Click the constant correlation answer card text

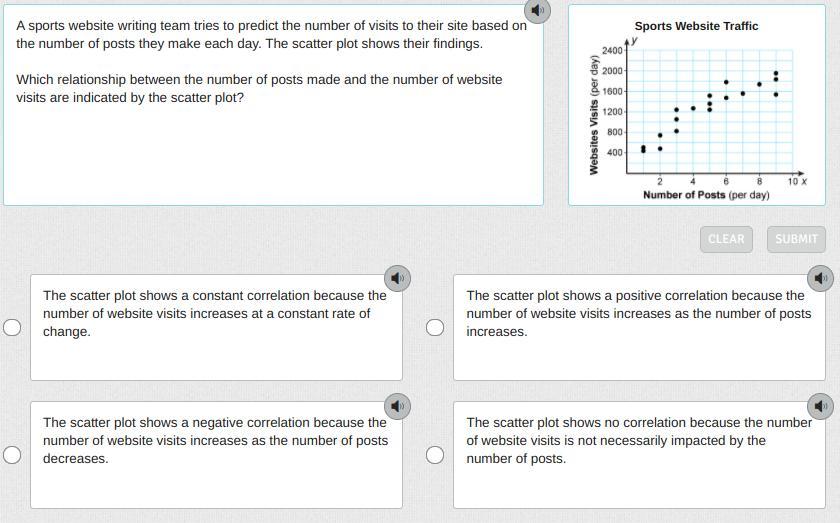(x=214, y=313)
